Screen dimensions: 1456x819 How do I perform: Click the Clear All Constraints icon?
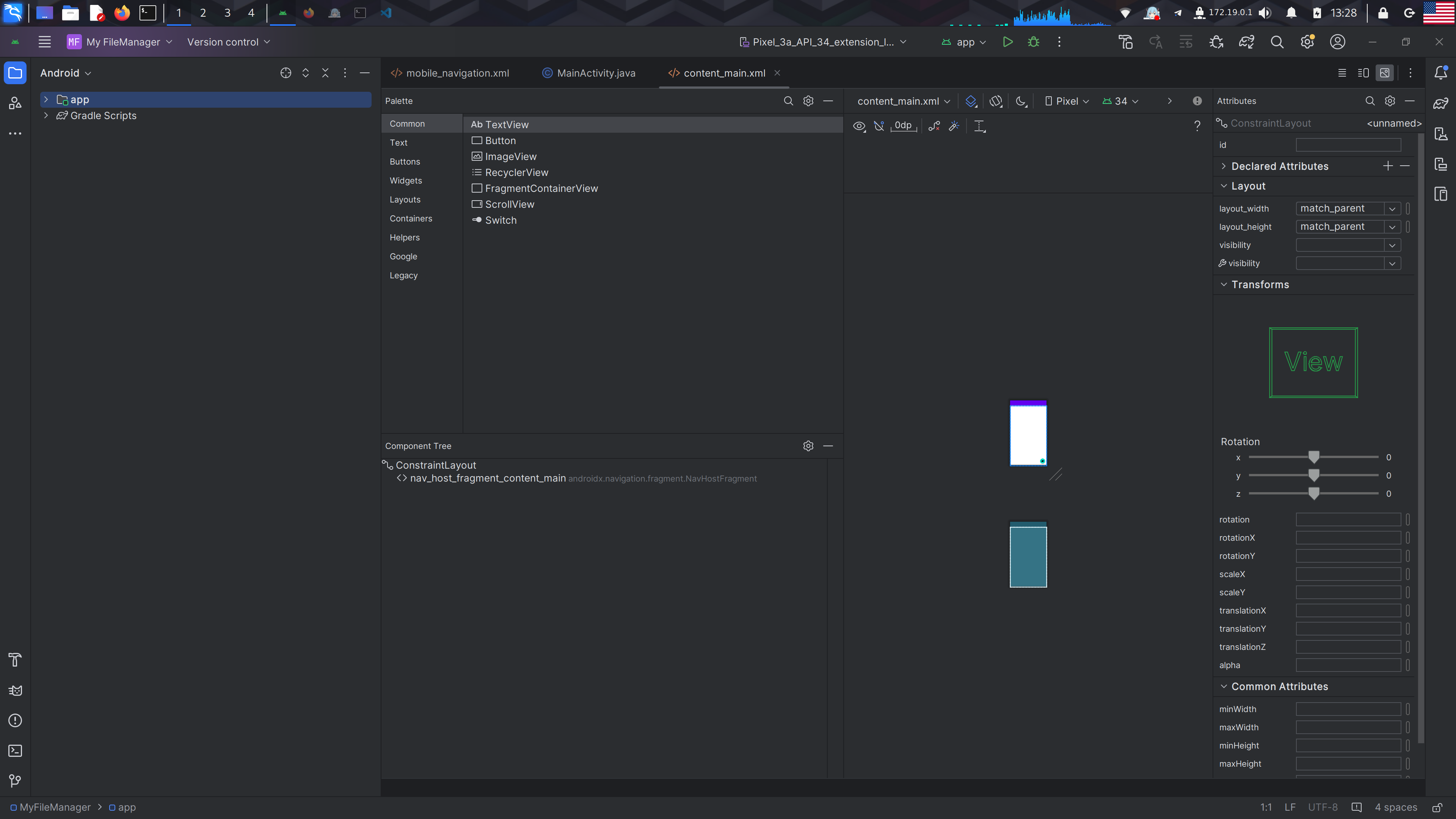934,126
